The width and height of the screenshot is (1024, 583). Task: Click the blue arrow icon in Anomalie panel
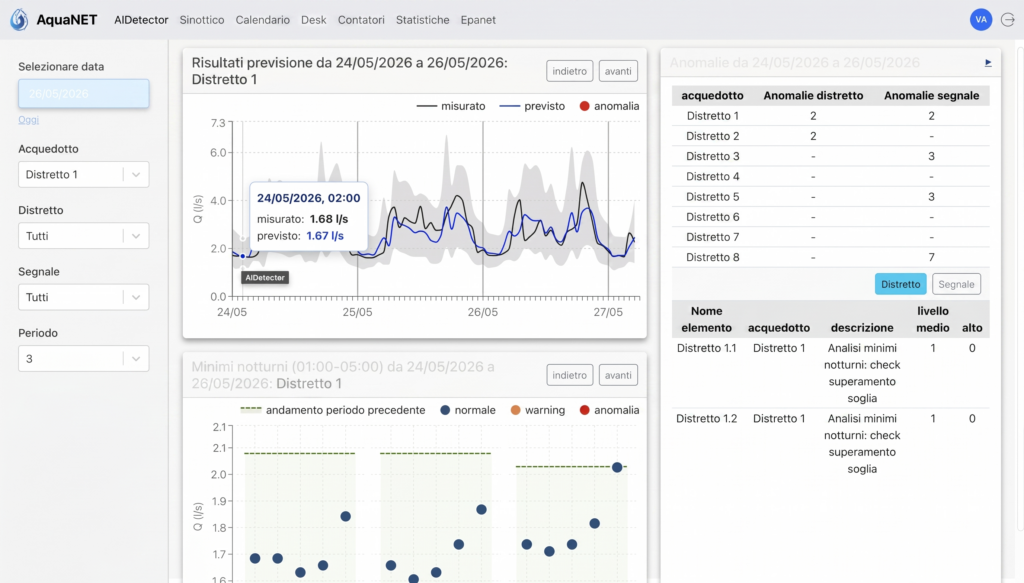tap(988, 63)
